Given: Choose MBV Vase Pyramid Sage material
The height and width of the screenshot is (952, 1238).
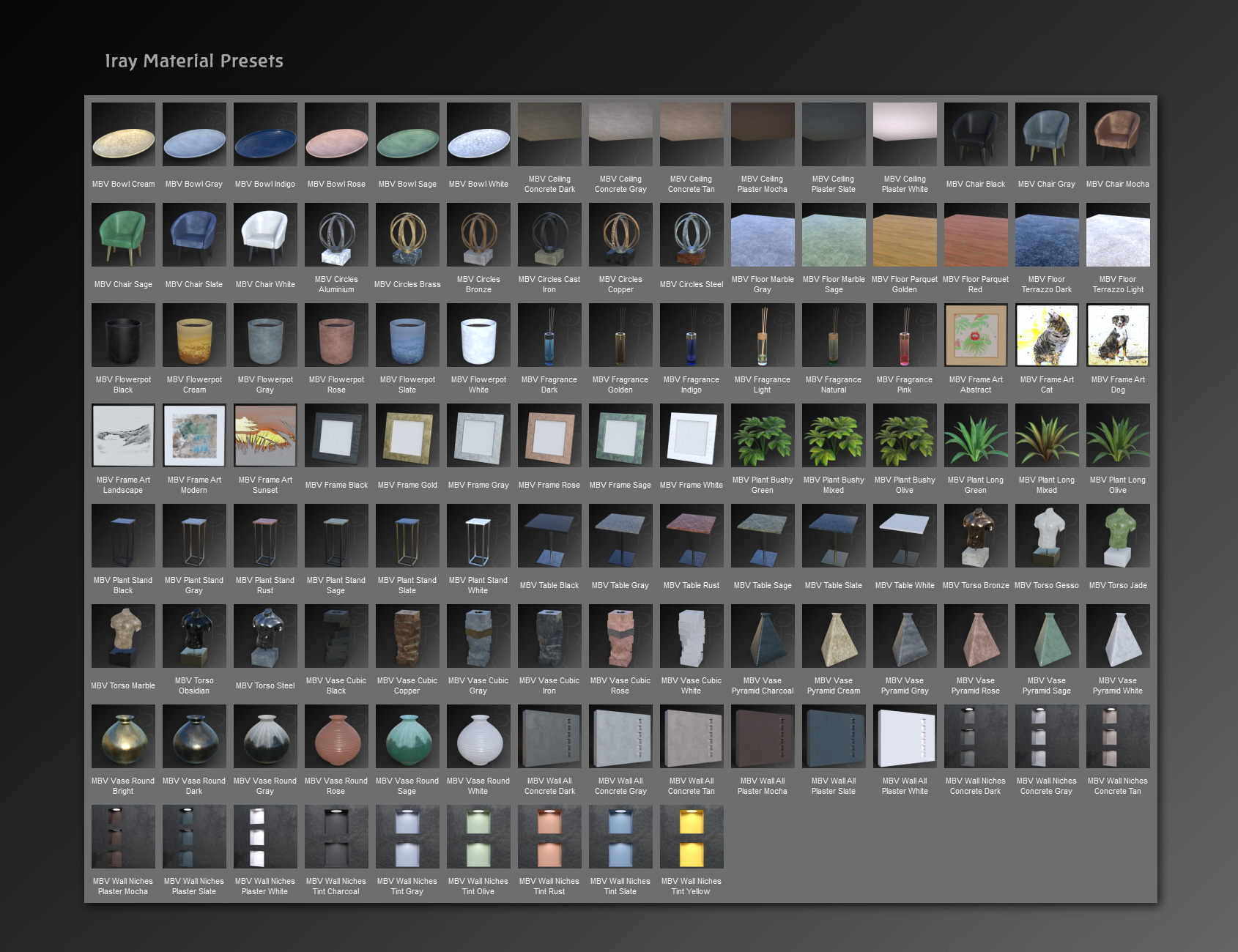Looking at the screenshot, I should [1046, 636].
